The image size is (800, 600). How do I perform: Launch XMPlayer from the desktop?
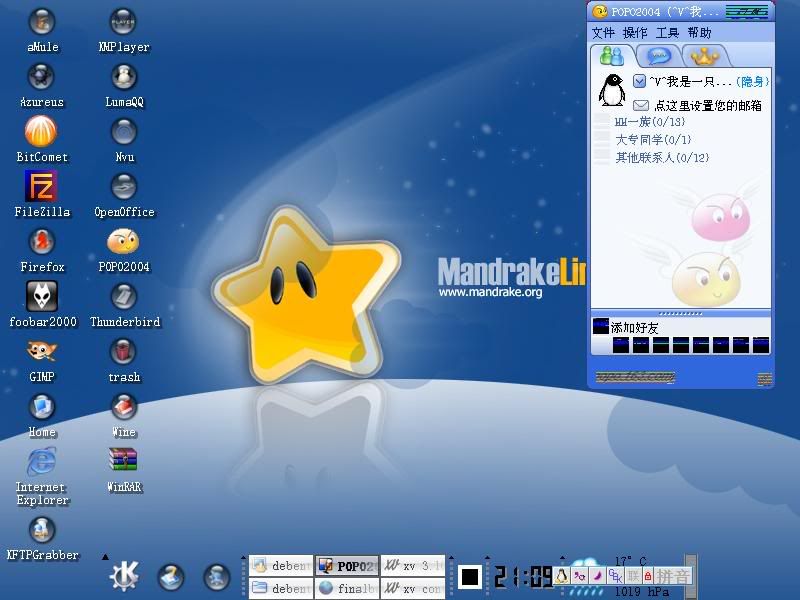pyautogui.click(x=123, y=31)
